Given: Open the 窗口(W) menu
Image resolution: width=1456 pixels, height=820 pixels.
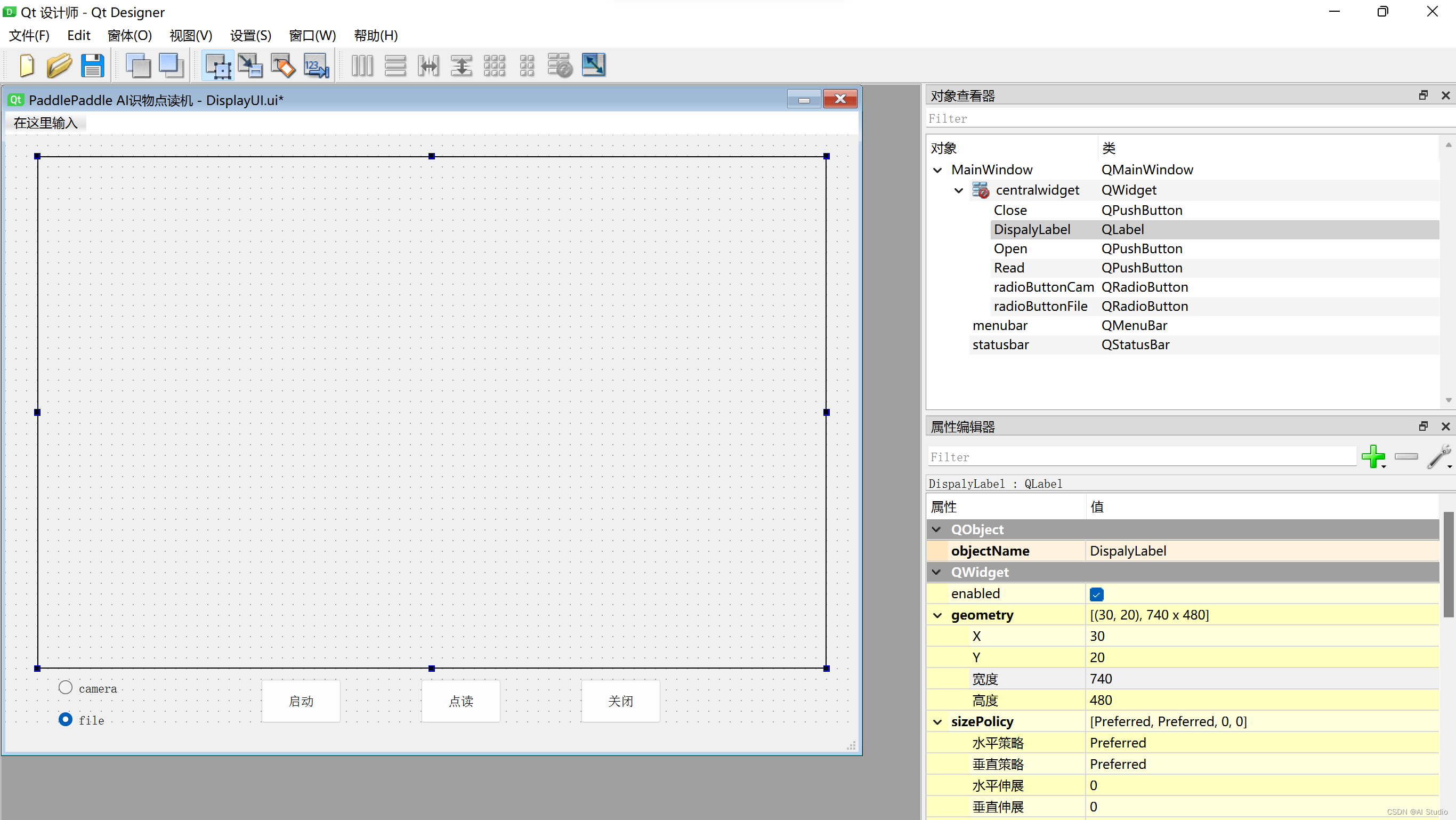Looking at the screenshot, I should (x=312, y=36).
